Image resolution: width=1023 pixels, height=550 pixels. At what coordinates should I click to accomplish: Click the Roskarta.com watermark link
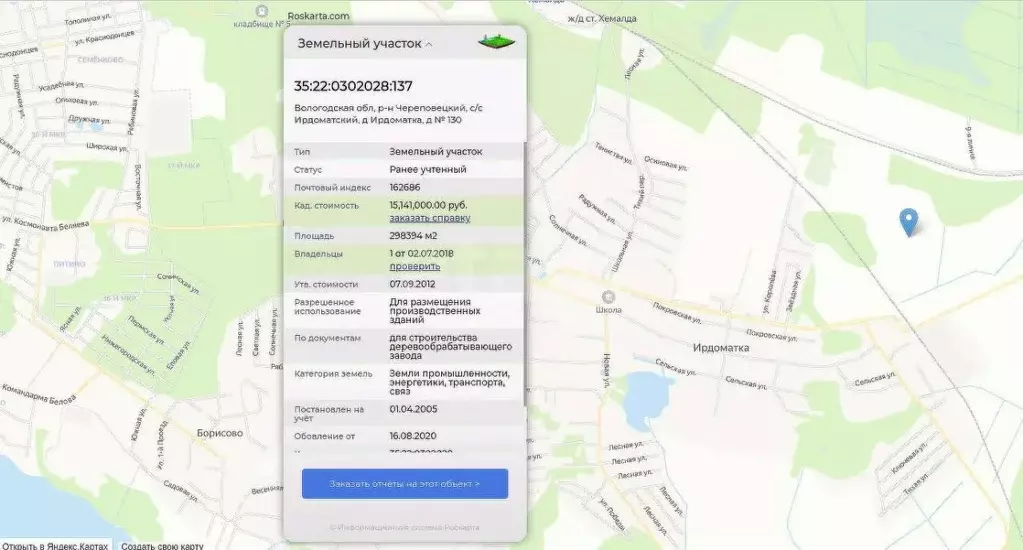[318, 16]
